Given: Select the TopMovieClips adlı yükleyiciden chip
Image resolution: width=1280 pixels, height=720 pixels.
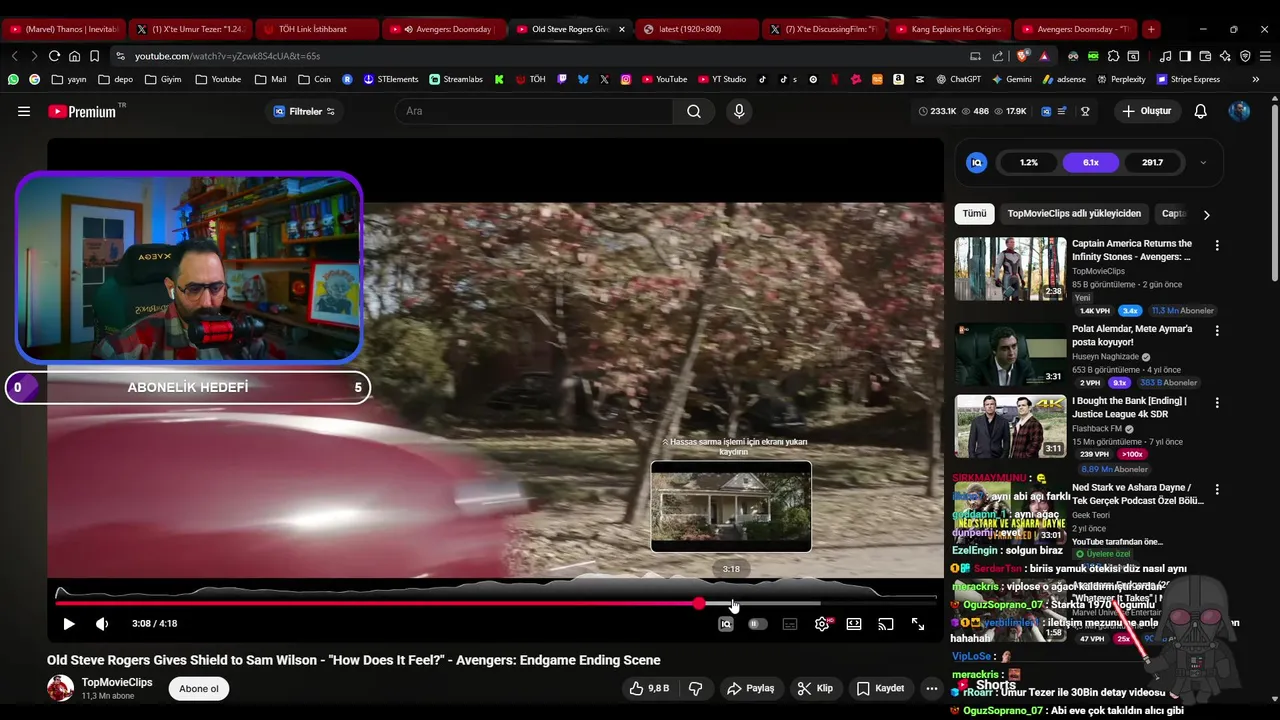Looking at the screenshot, I should [x=1074, y=214].
